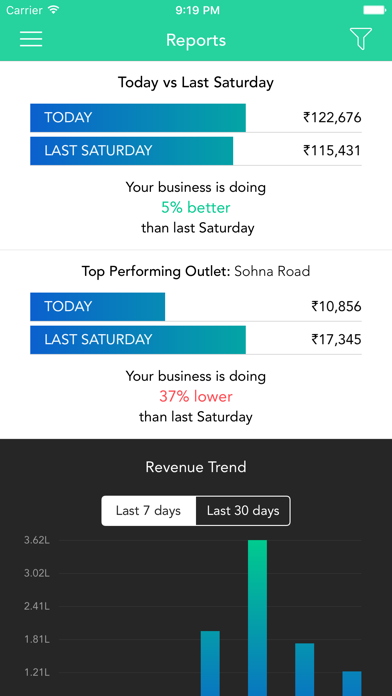Viewport: 392px width, 696px height.
Task: Tap the battery indicator icon
Action: coord(373,10)
